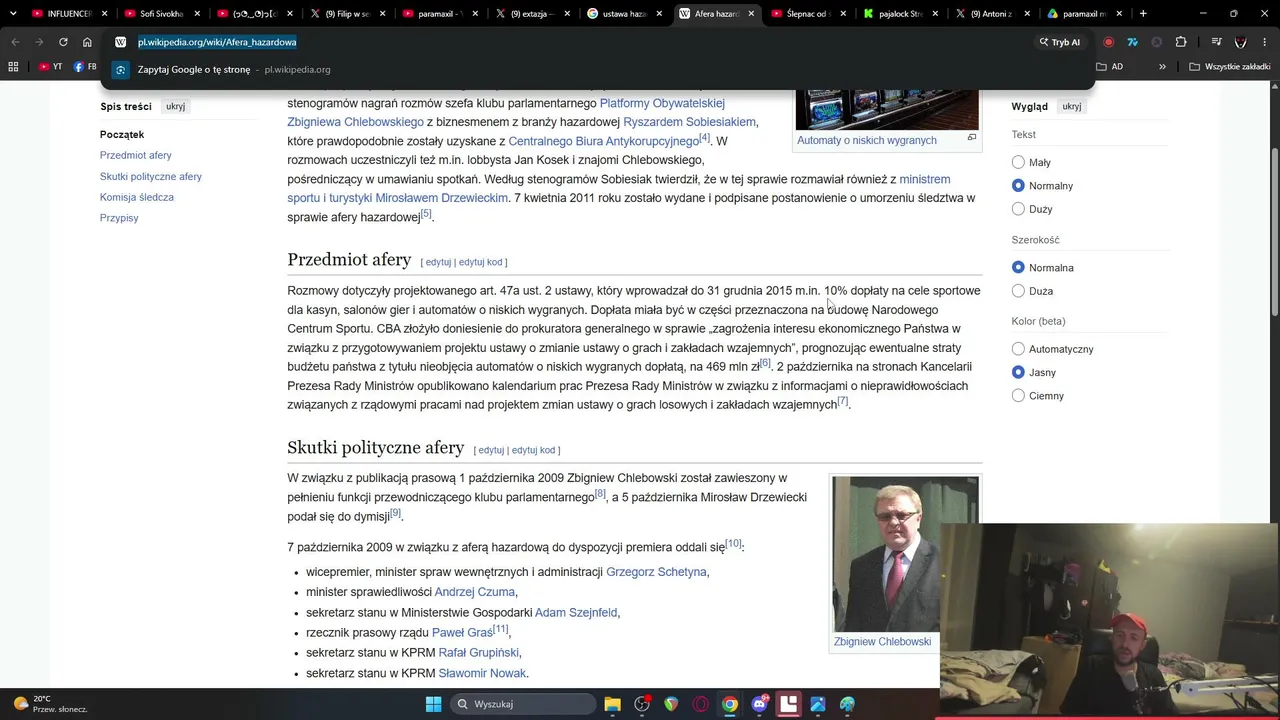The image size is (1280, 720).
Task: Open OBS Studio from the taskbar
Action: (x=642, y=704)
